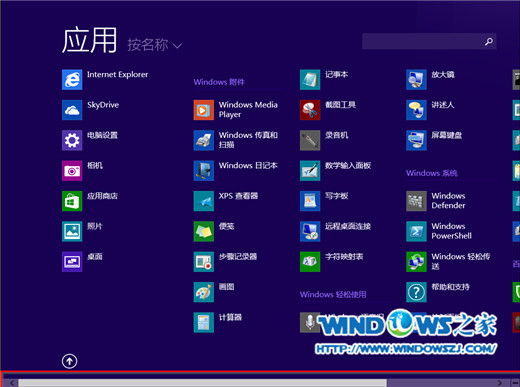Image resolution: width=520 pixels, height=387 pixels.
Task: Open 帮助和支持 help icon
Action: 416,292
